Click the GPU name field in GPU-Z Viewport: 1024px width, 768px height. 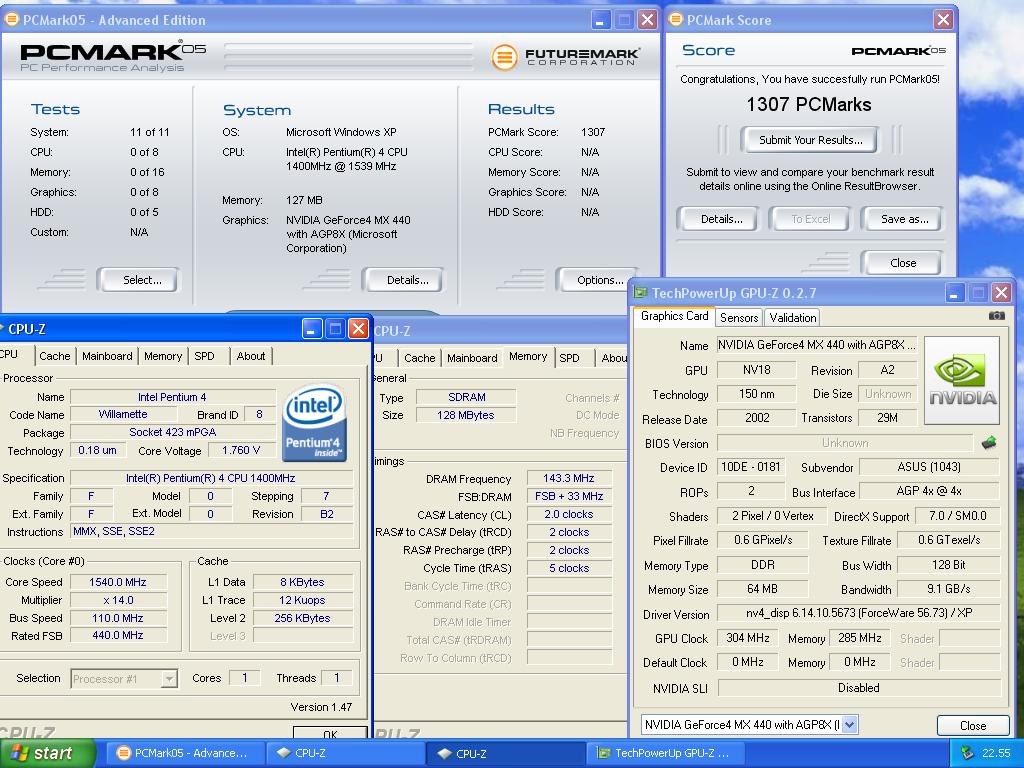[816, 345]
